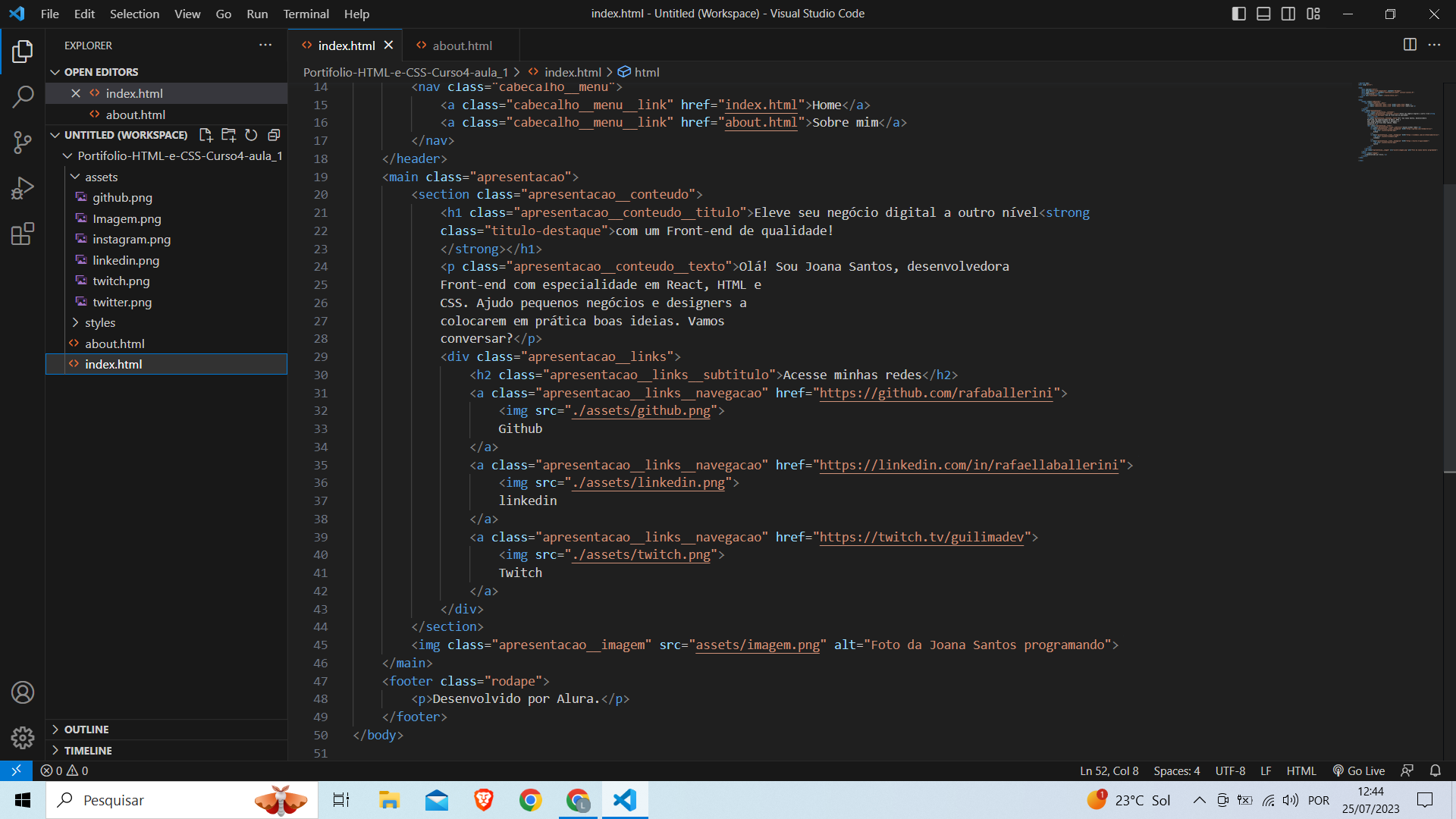1456x819 pixels.
Task: Refresh the Explorer workspace tree
Action: (251, 135)
